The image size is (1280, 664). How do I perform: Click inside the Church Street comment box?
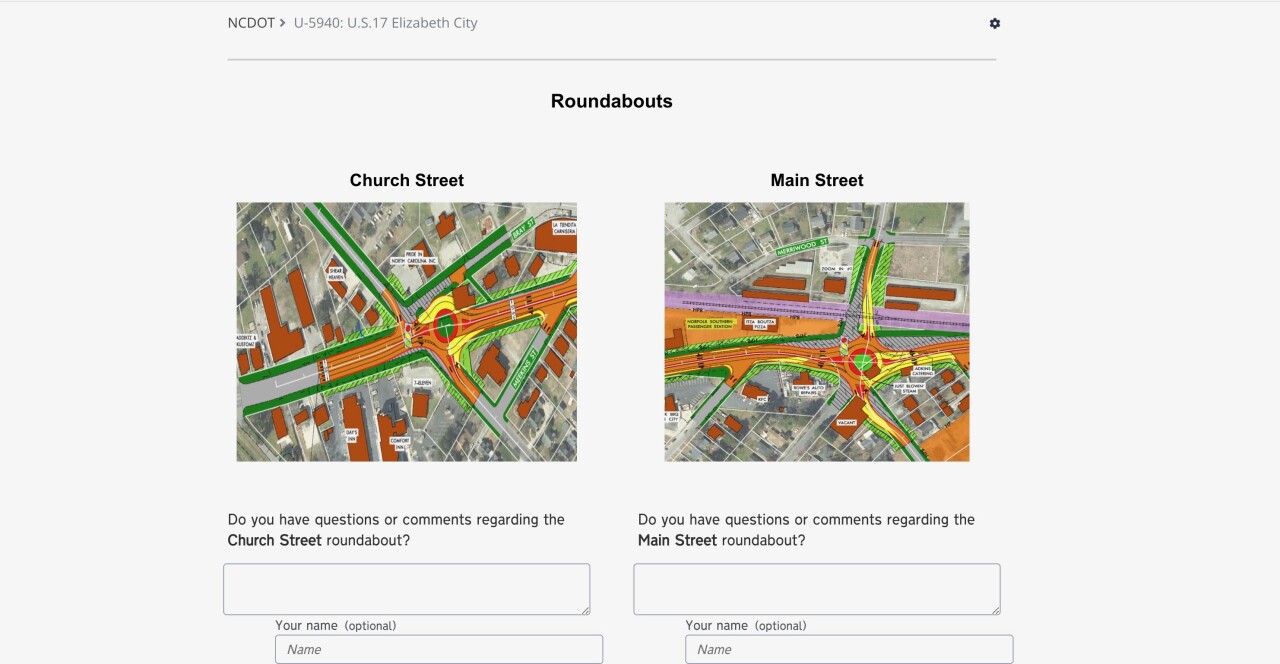pos(406,588)
